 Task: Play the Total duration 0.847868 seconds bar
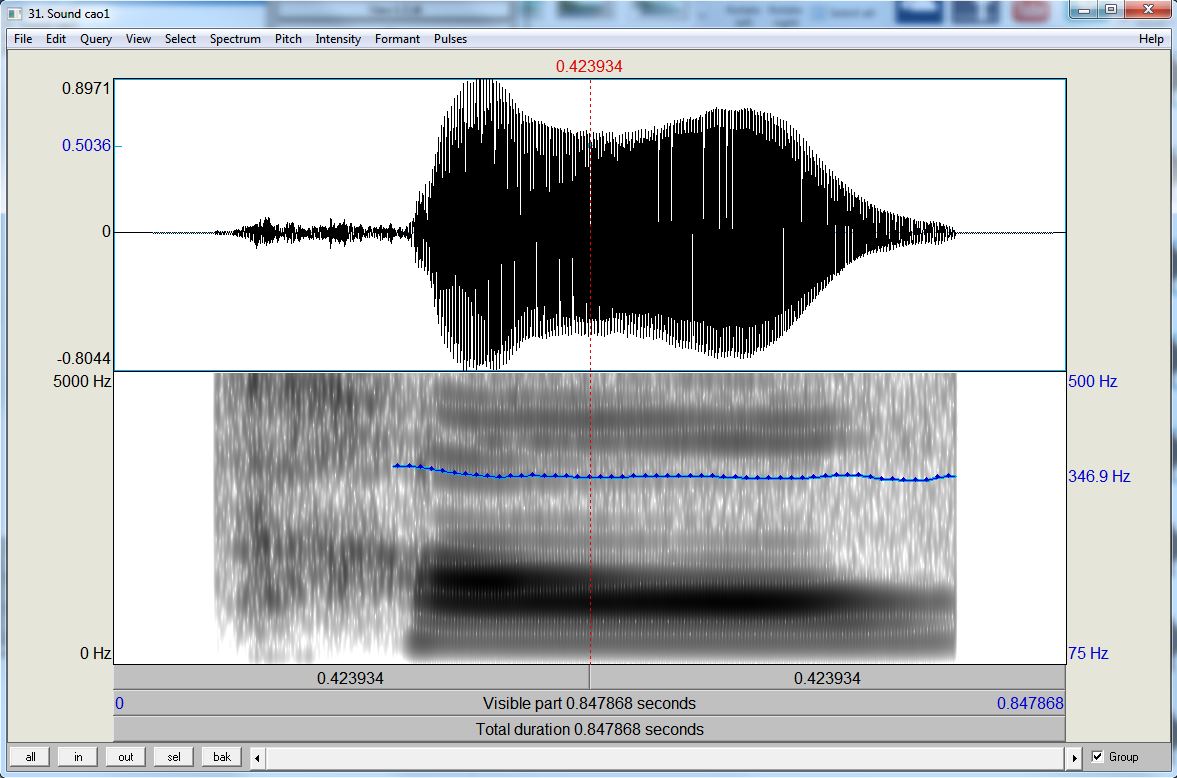(x=589, y=729)
